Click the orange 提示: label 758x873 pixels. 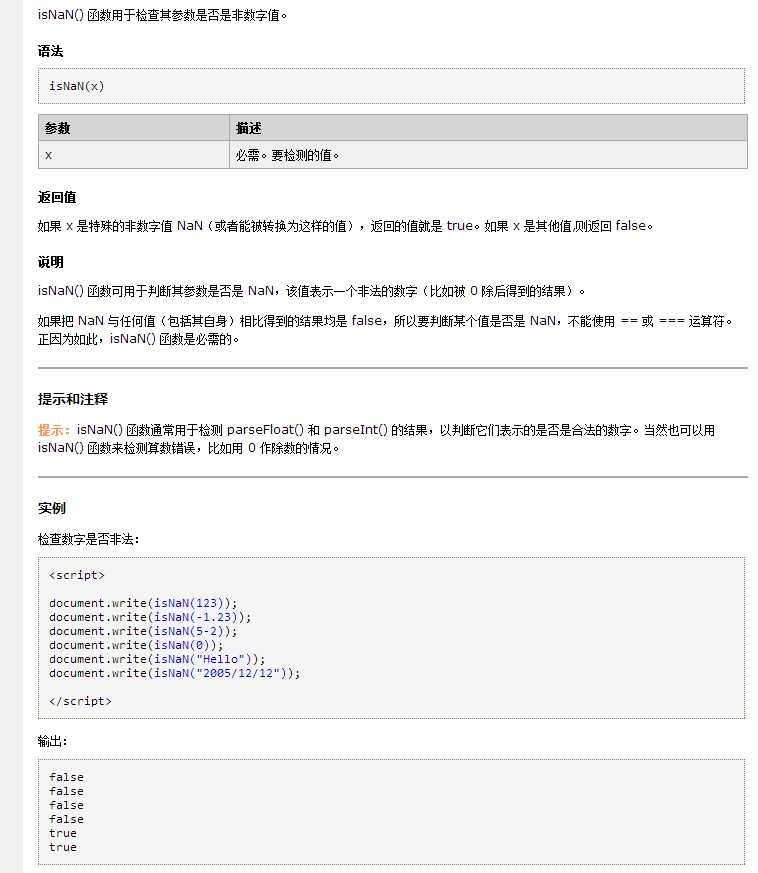[x=54, y=430]
